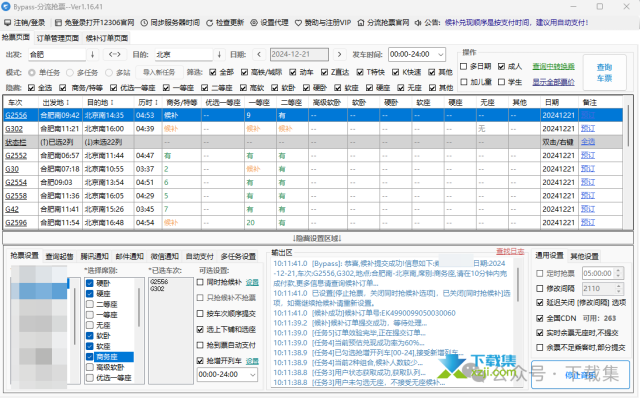Image resolution: width=640 pixels, height=399 pixels.
Task: Open the 查询起售 tab
Action: coord(59,257)
